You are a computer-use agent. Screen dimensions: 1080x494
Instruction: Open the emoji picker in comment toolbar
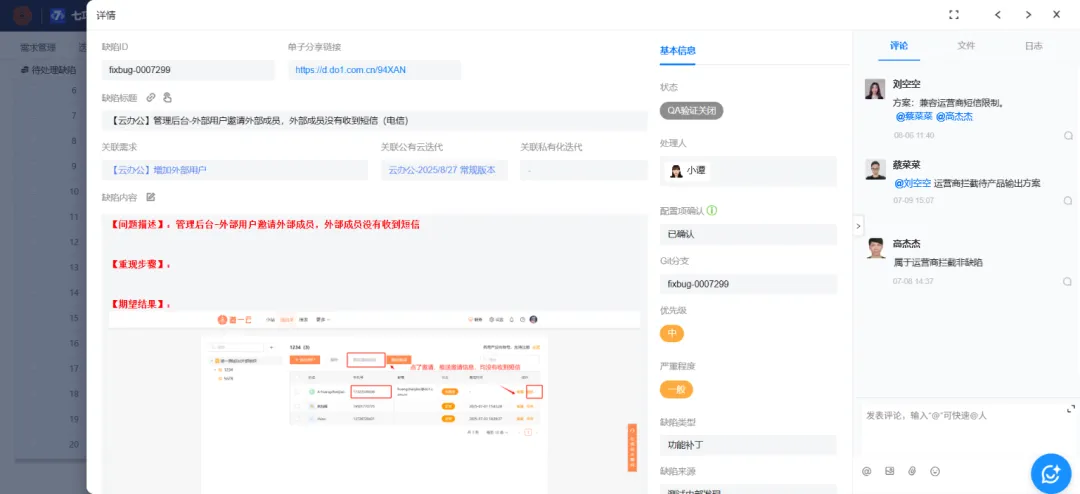click(935, 471)
